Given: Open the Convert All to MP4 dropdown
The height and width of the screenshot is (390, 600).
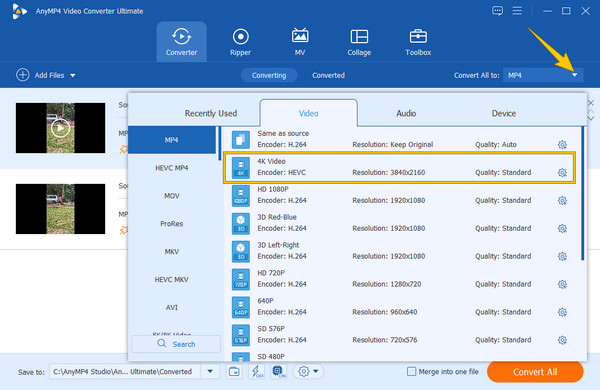Looking at the screenshot, I should pyautogui.click(x=543, y=75).
